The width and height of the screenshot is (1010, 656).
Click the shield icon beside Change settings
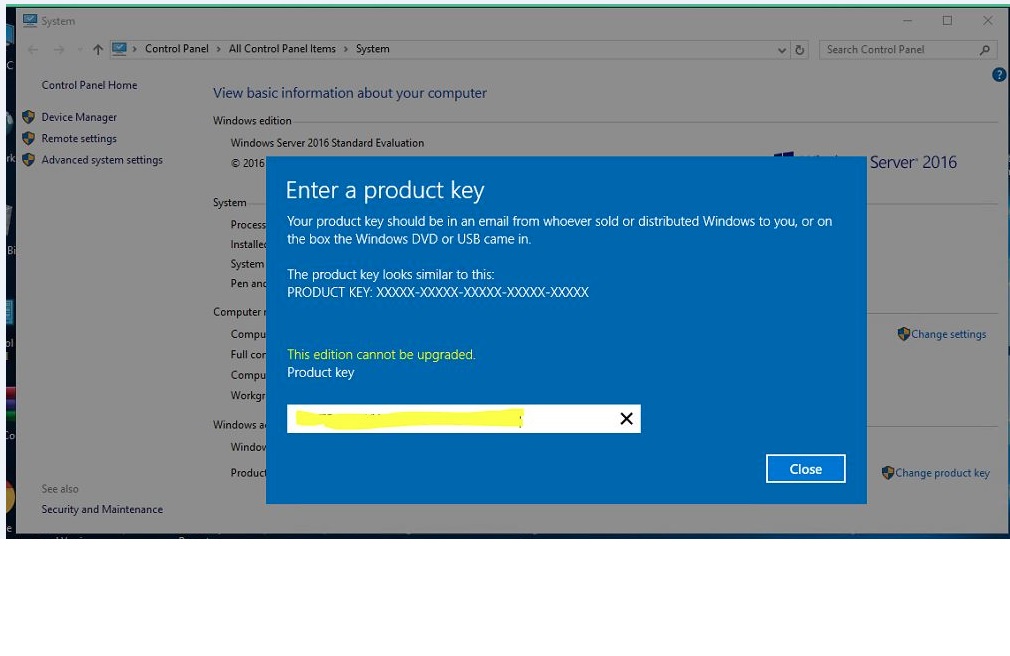tap(904, 334)
